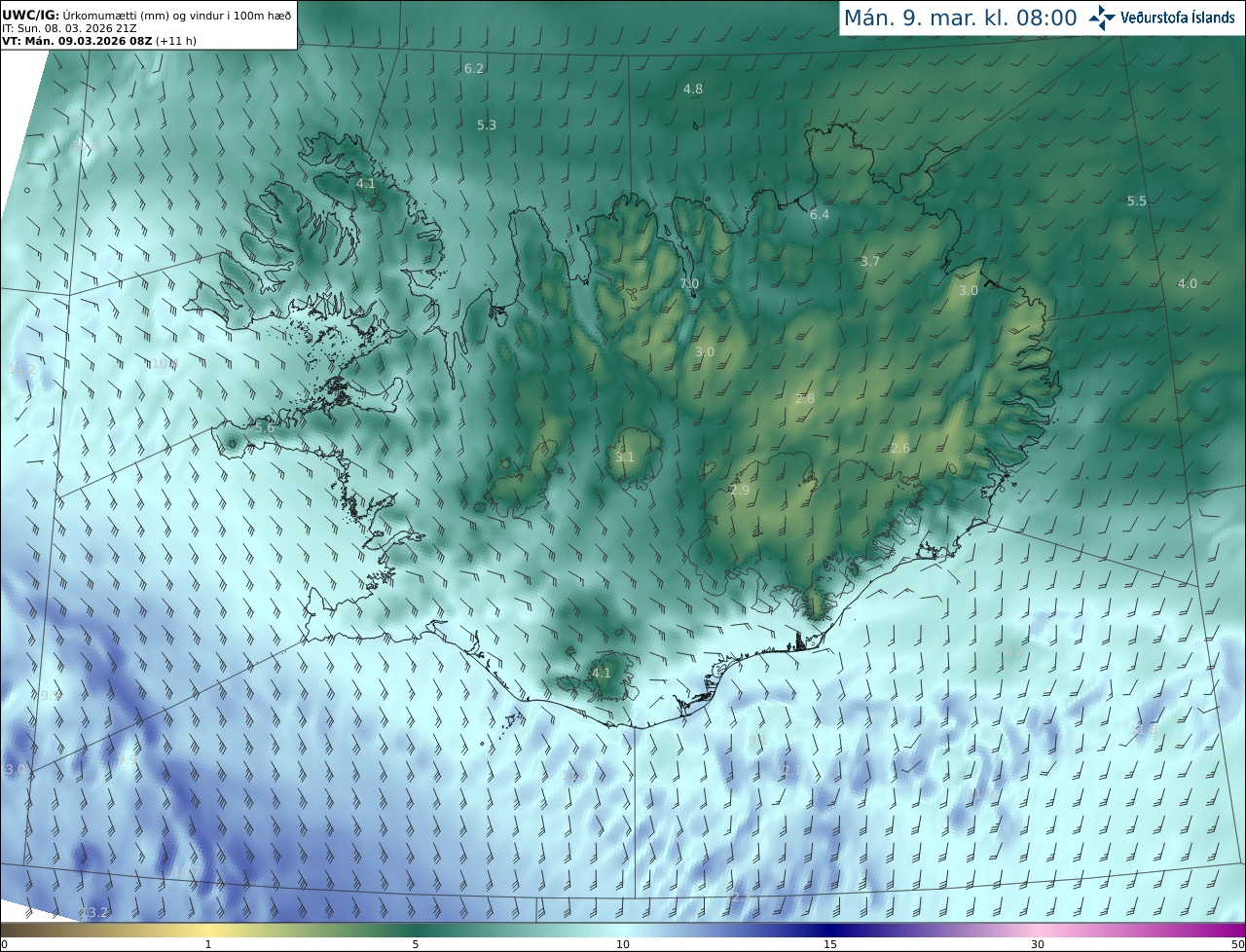The width and height of the screenshot is (1246, 952).
Task: Click the map value '5.6'
Action: pos(264,427)
